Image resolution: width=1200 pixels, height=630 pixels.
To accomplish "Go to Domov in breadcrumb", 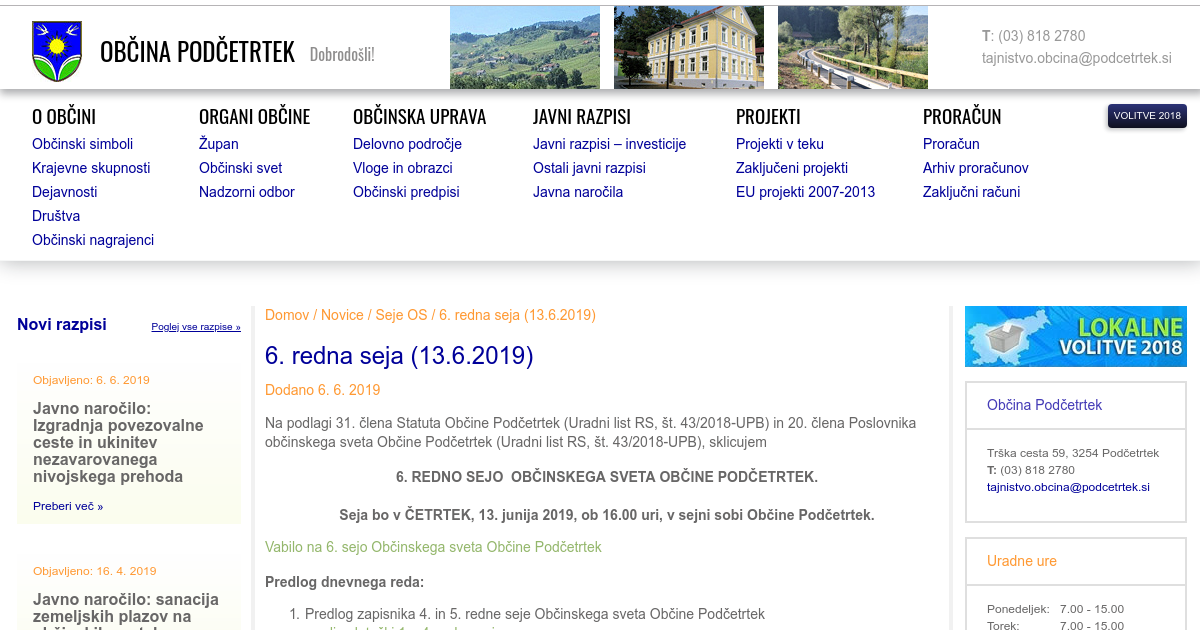I will click(x=287, y=315).
